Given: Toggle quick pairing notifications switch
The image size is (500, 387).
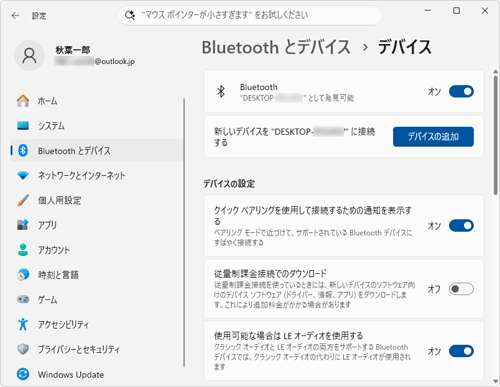Looking at the screenshot, I should 461,226.
